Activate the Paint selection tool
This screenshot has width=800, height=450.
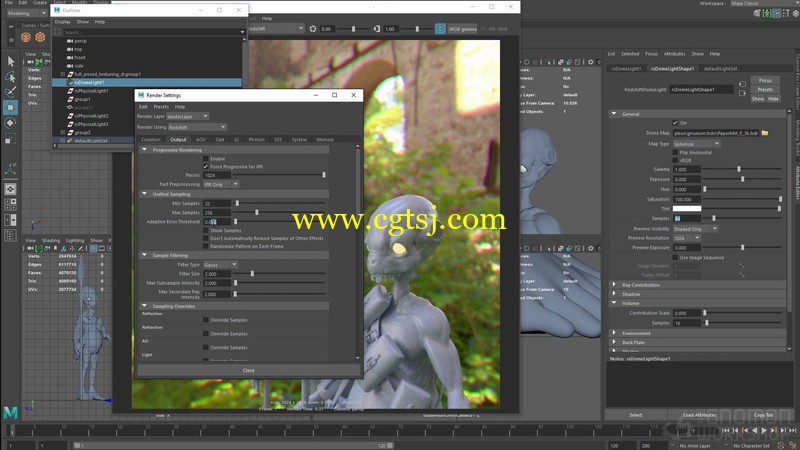click(x=10, y=92)
